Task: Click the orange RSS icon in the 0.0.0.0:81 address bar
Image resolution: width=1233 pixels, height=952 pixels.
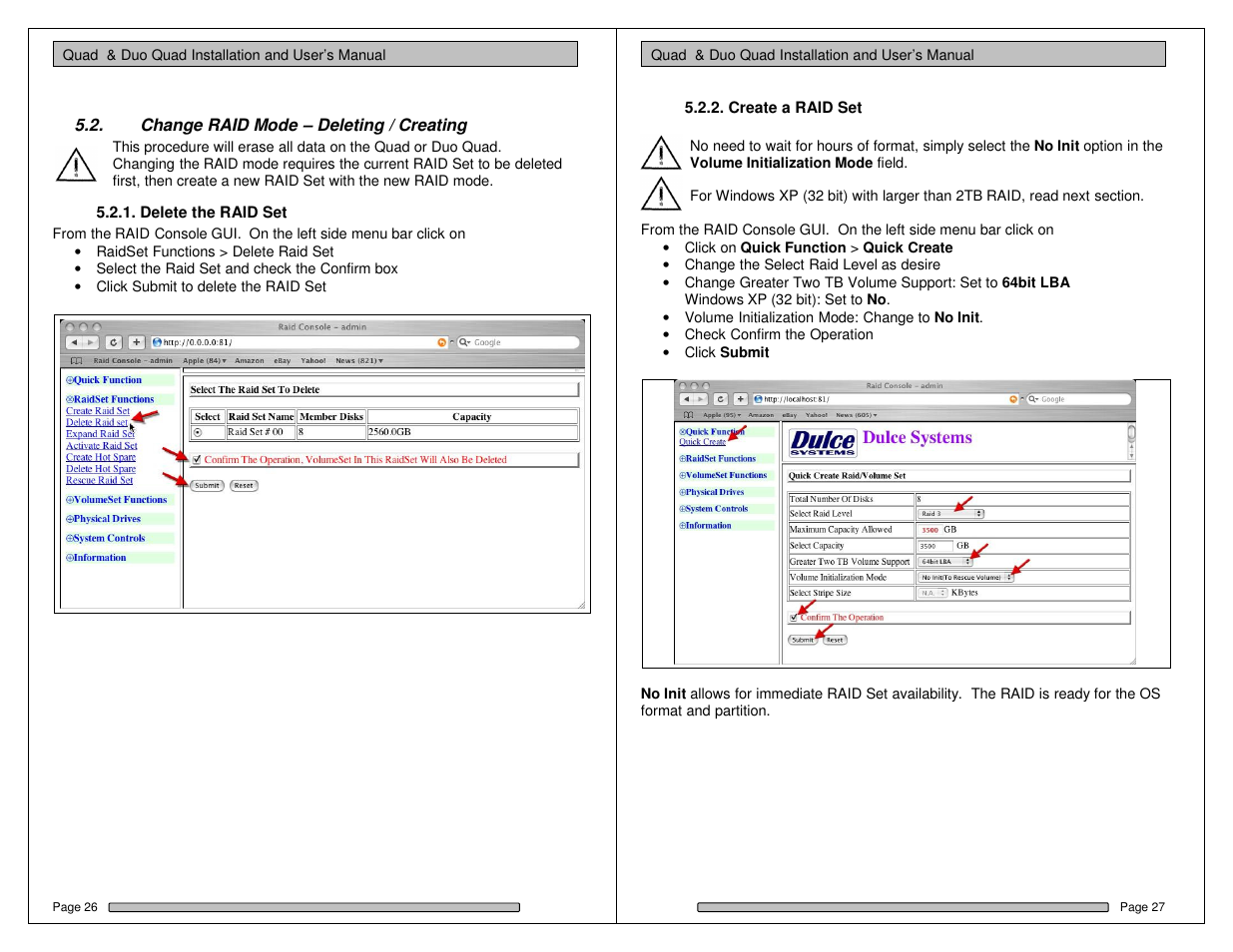Action: [x=441, y=342]
